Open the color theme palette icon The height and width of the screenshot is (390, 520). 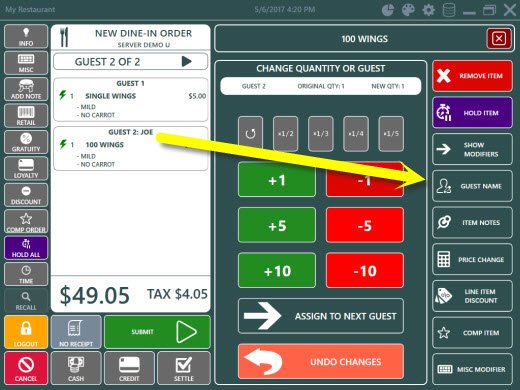[x=408, y=10]
